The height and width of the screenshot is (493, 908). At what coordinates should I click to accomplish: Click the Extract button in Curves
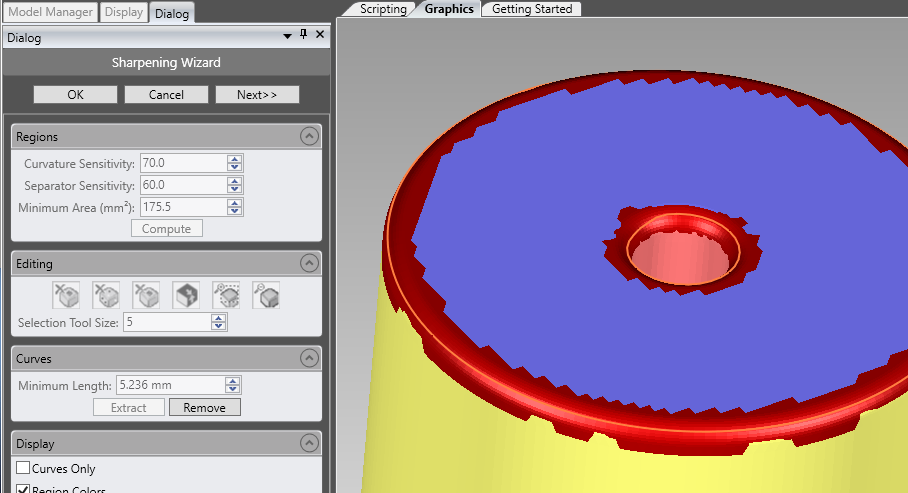(129, 407)
